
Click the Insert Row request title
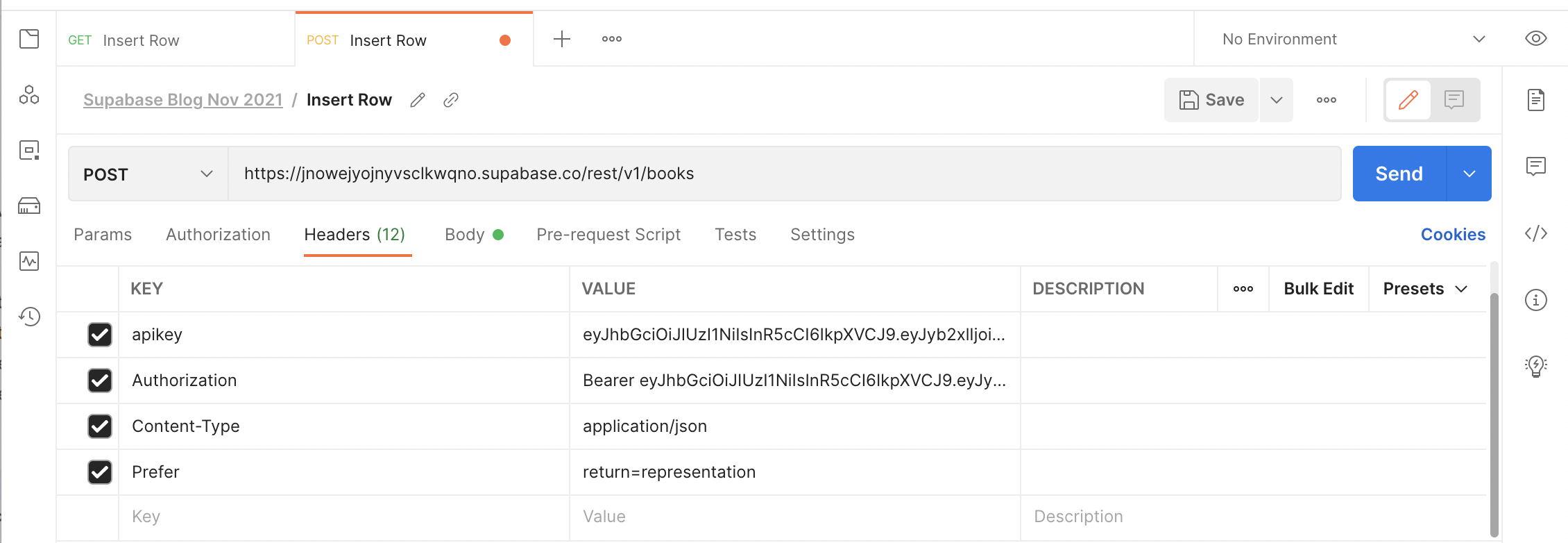coord(349,100)
